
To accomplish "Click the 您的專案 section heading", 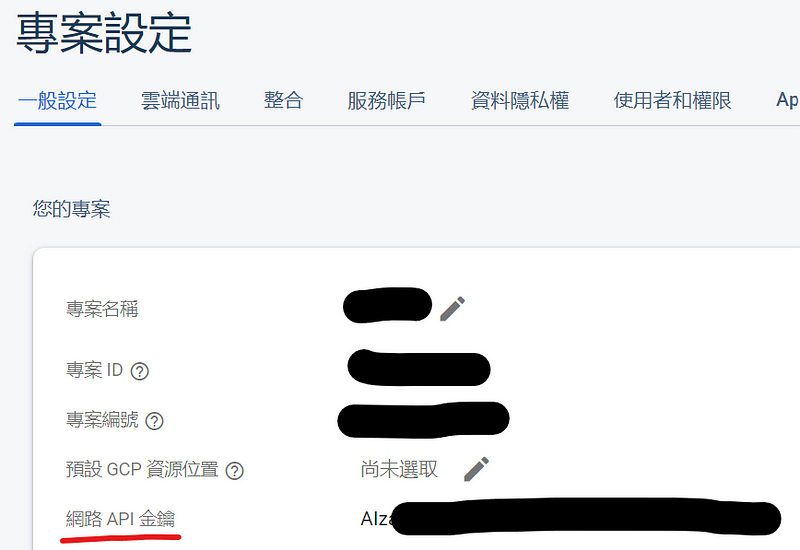I will coord(71,209).
